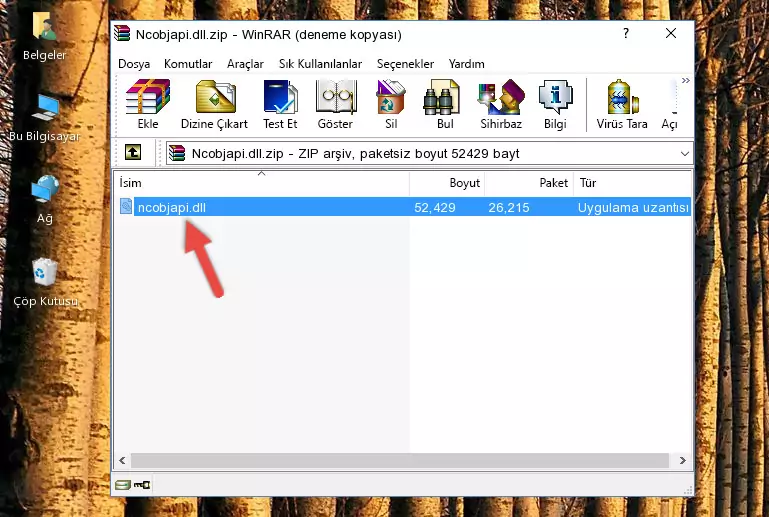The height and width of the screenshot is (517, 769).
Task: Click the 52,429 size value
Action: pyautogui.click(x=435, y=207)
